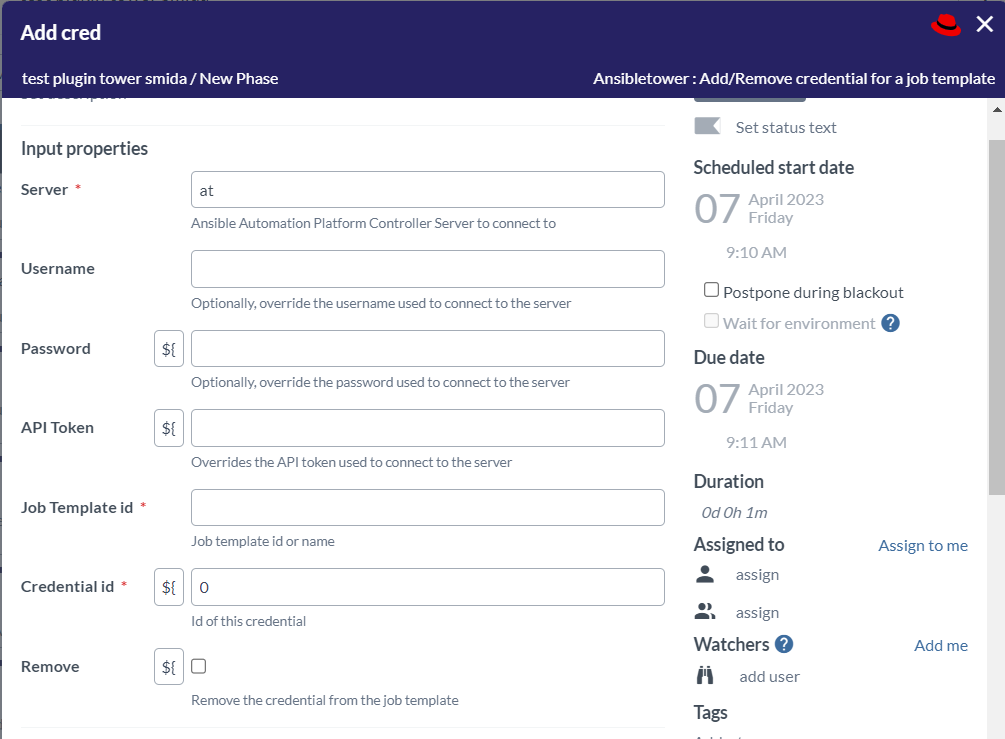The width and height of the screenshot is (1005, 739).
Task: Click Add me under Watchers
Action: (940, 645)
